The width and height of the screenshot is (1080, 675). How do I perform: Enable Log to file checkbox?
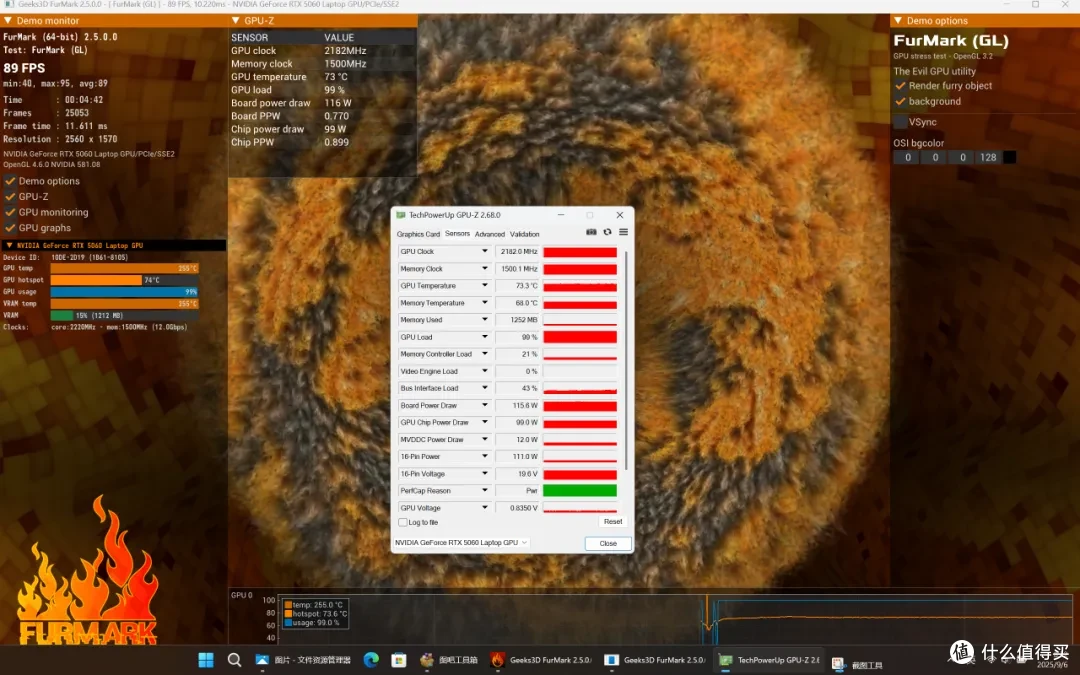[403, 522]
